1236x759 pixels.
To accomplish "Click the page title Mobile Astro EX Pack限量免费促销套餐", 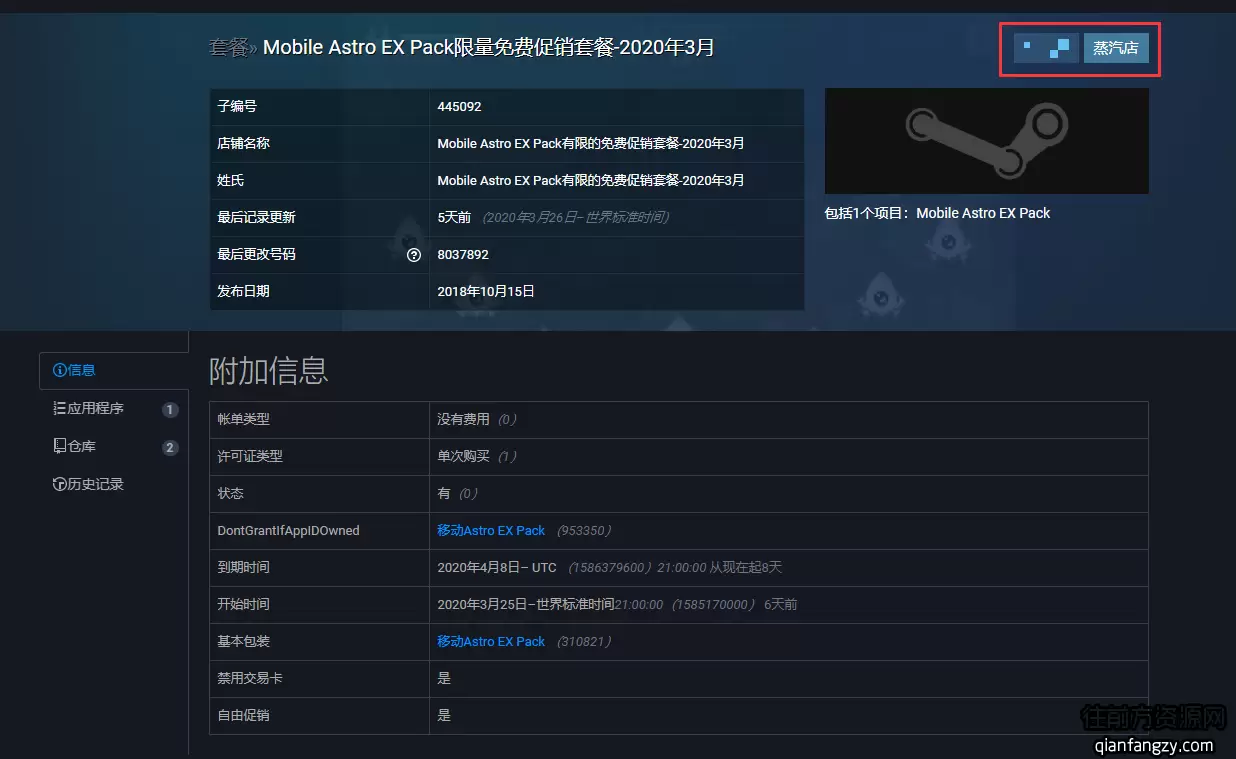I will pyautogui.click(x=488, y=47).
